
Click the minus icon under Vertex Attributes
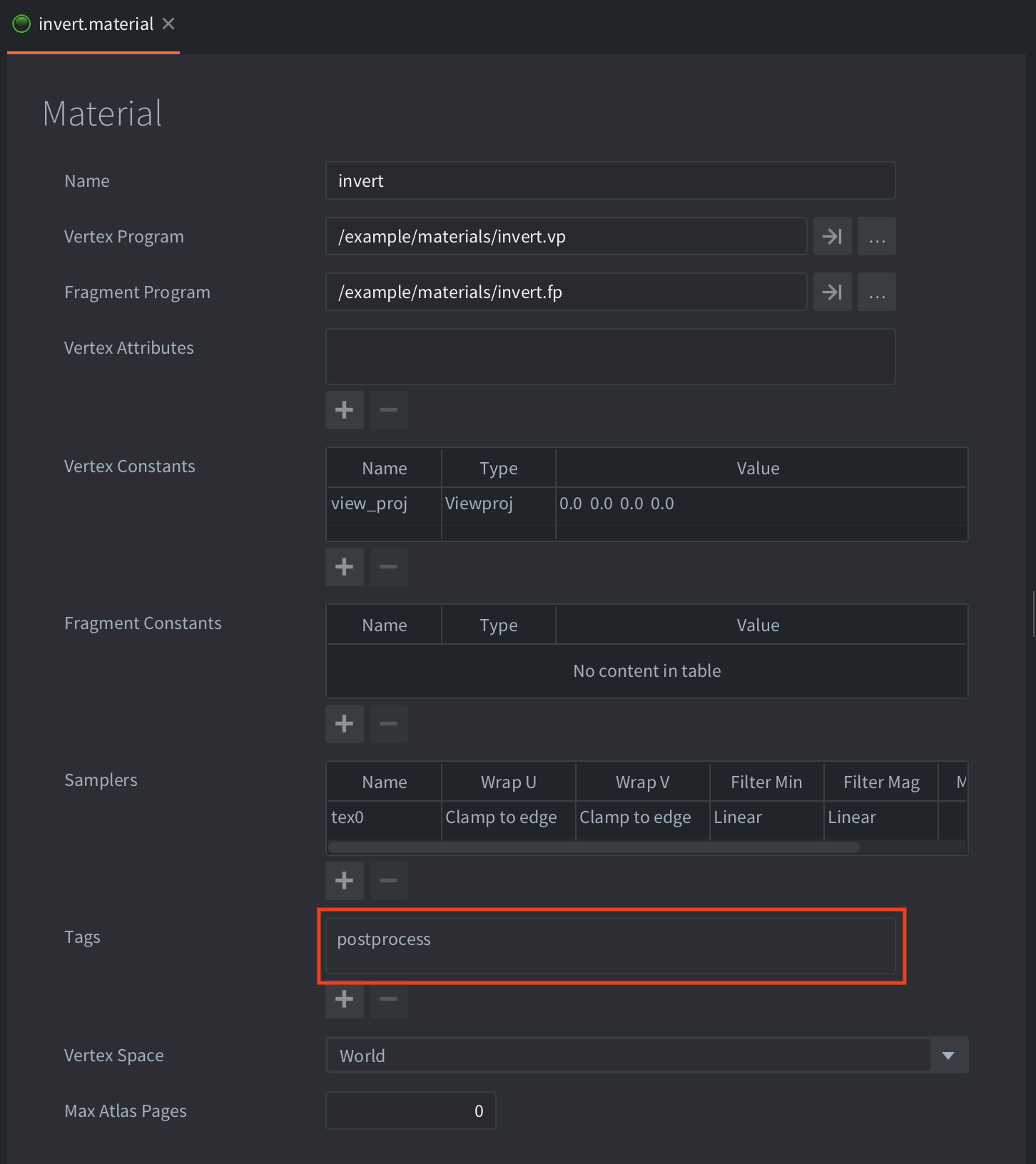tap(388, 410)
